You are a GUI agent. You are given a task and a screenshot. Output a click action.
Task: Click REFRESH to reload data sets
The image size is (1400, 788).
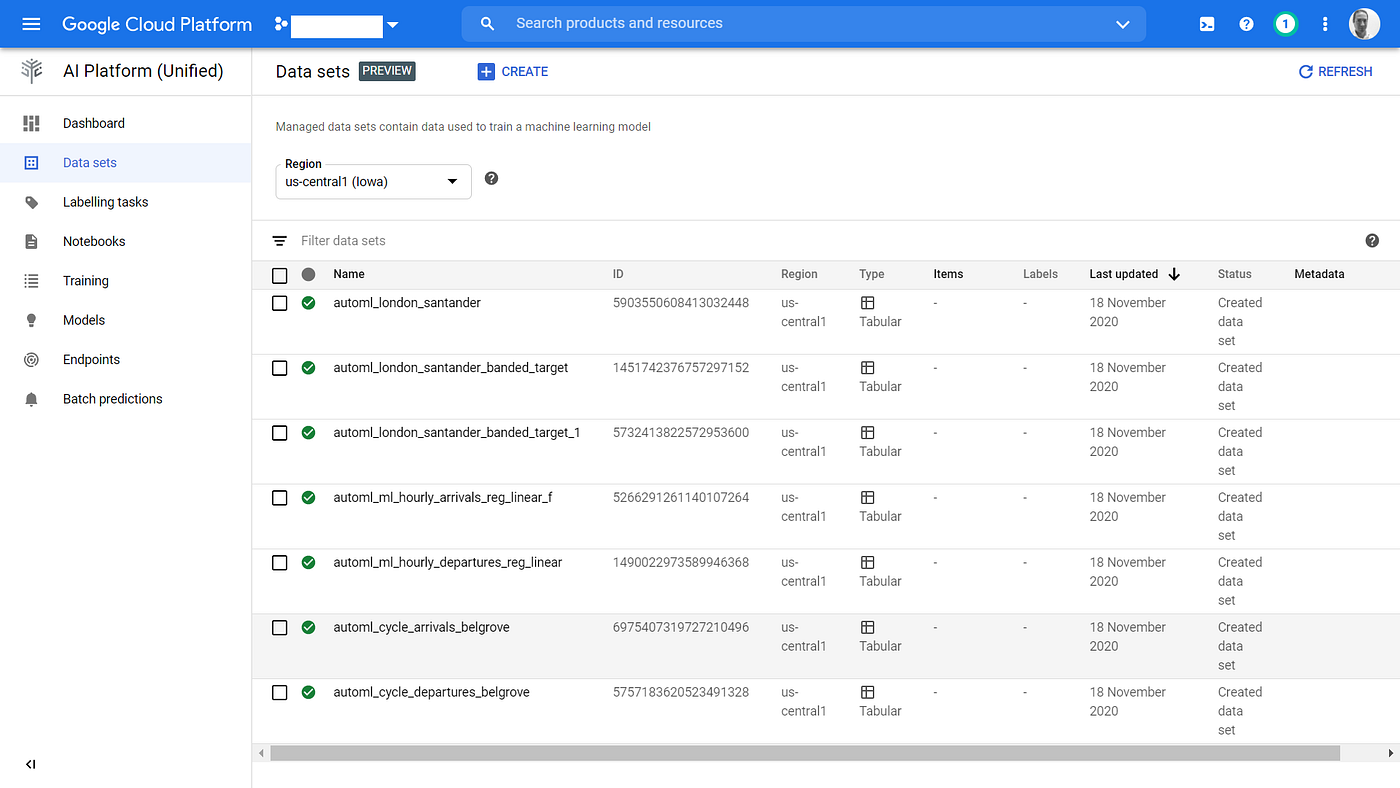point(1335,71)
